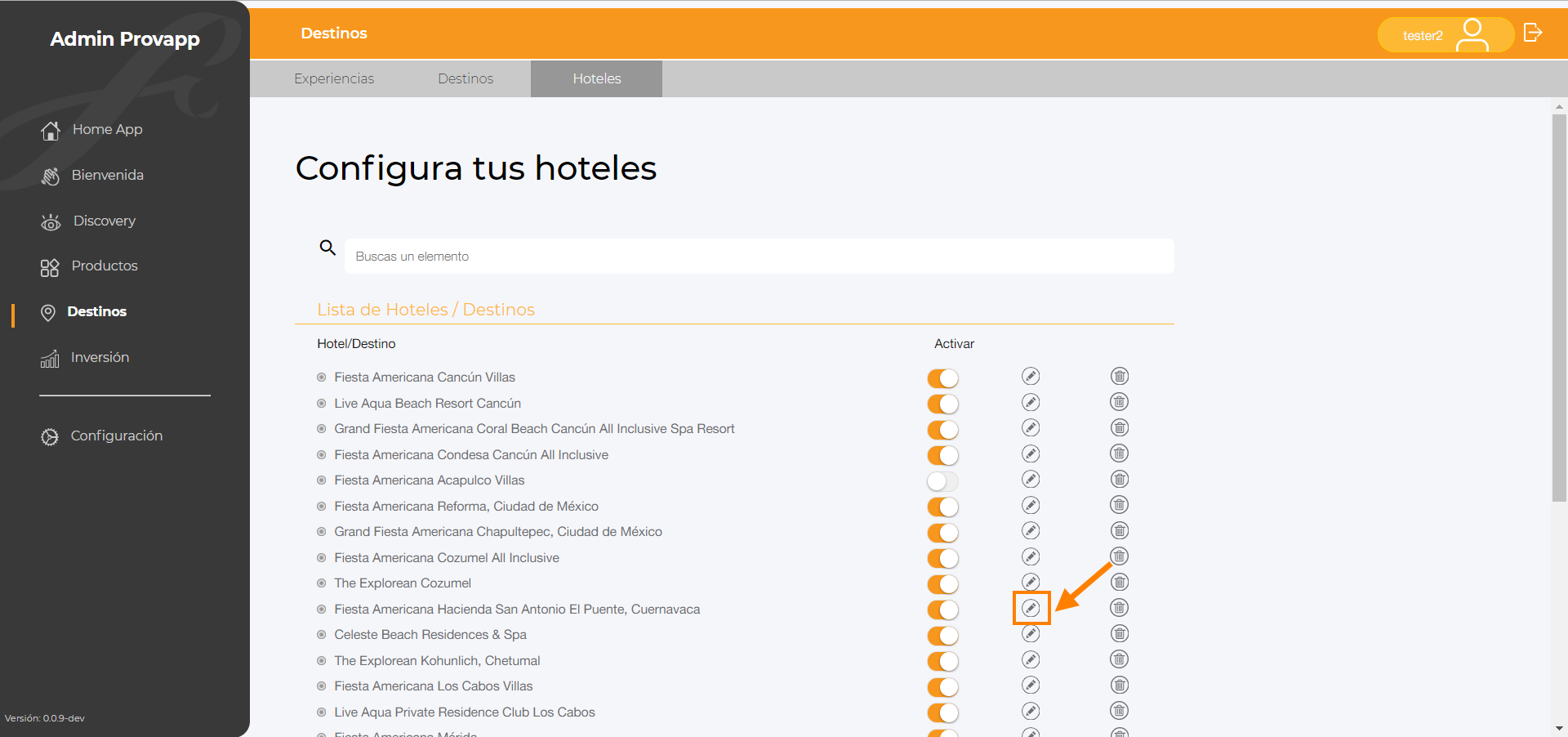Click the page vertical scrollbar thumb
Image resolution: width=1568 pixels, height=737 pixels.
[x=1559, y=308]
